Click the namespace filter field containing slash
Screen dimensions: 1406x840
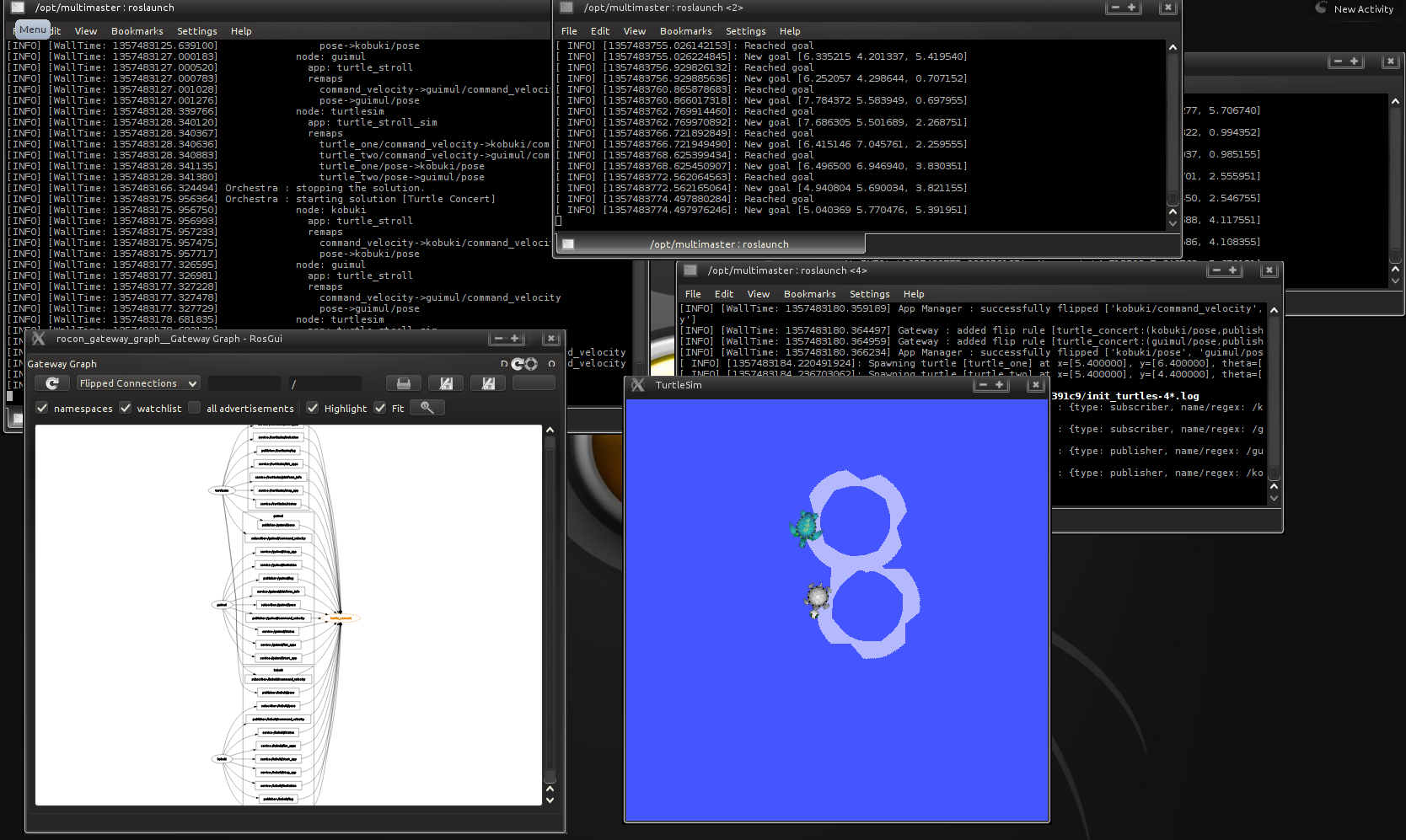pos(325,383)
